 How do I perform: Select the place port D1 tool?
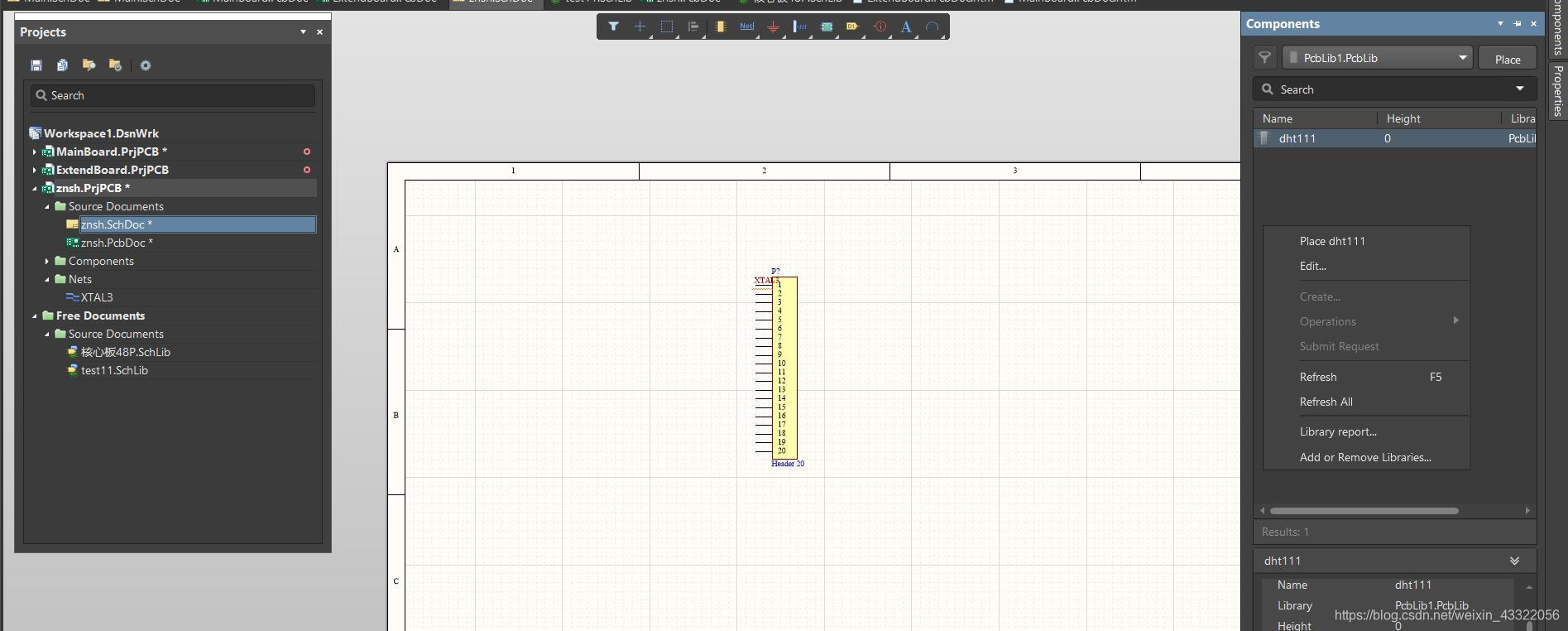coord(852,26)
